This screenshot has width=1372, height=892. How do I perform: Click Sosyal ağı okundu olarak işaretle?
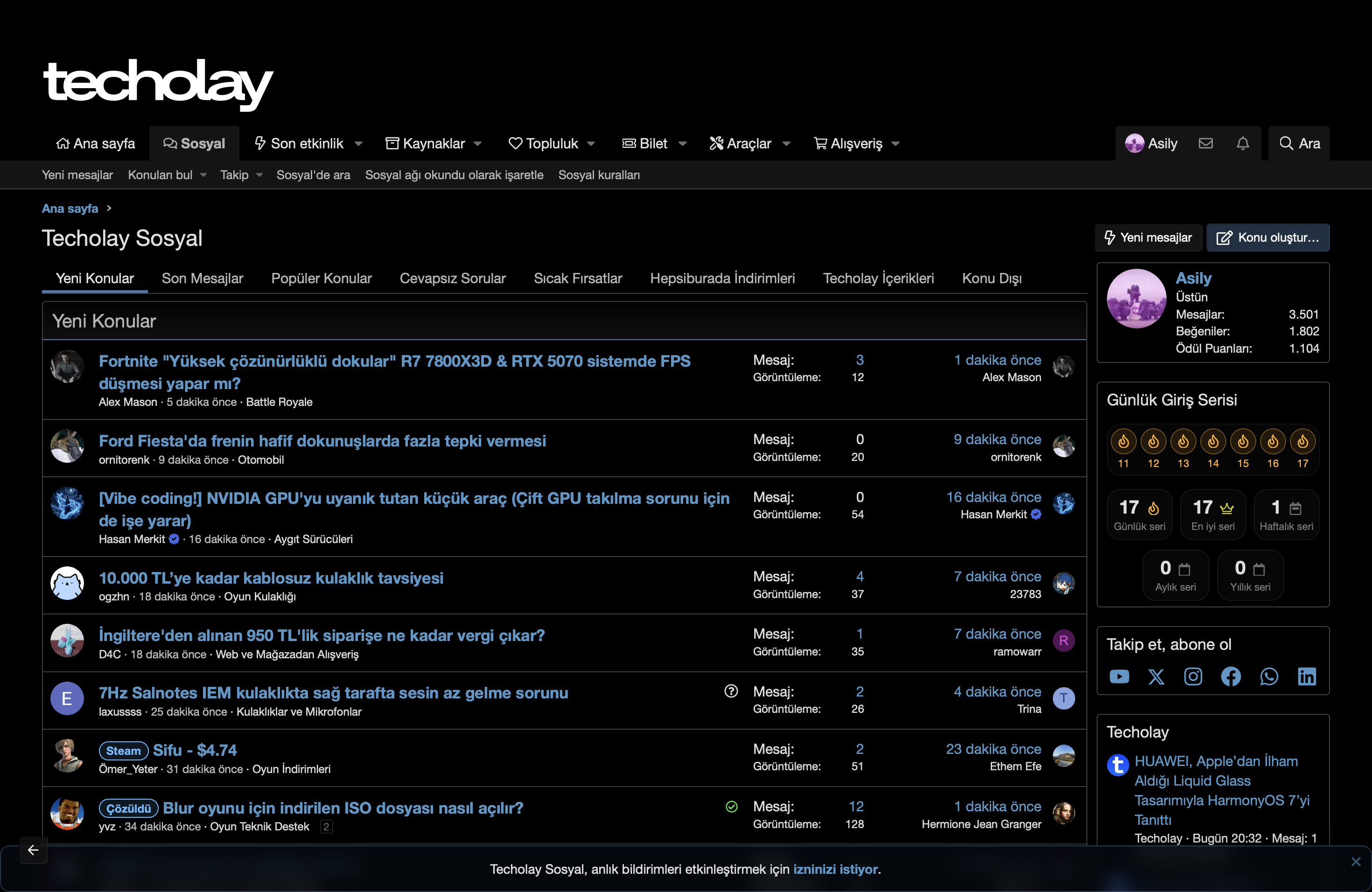[x=454, y=174]
